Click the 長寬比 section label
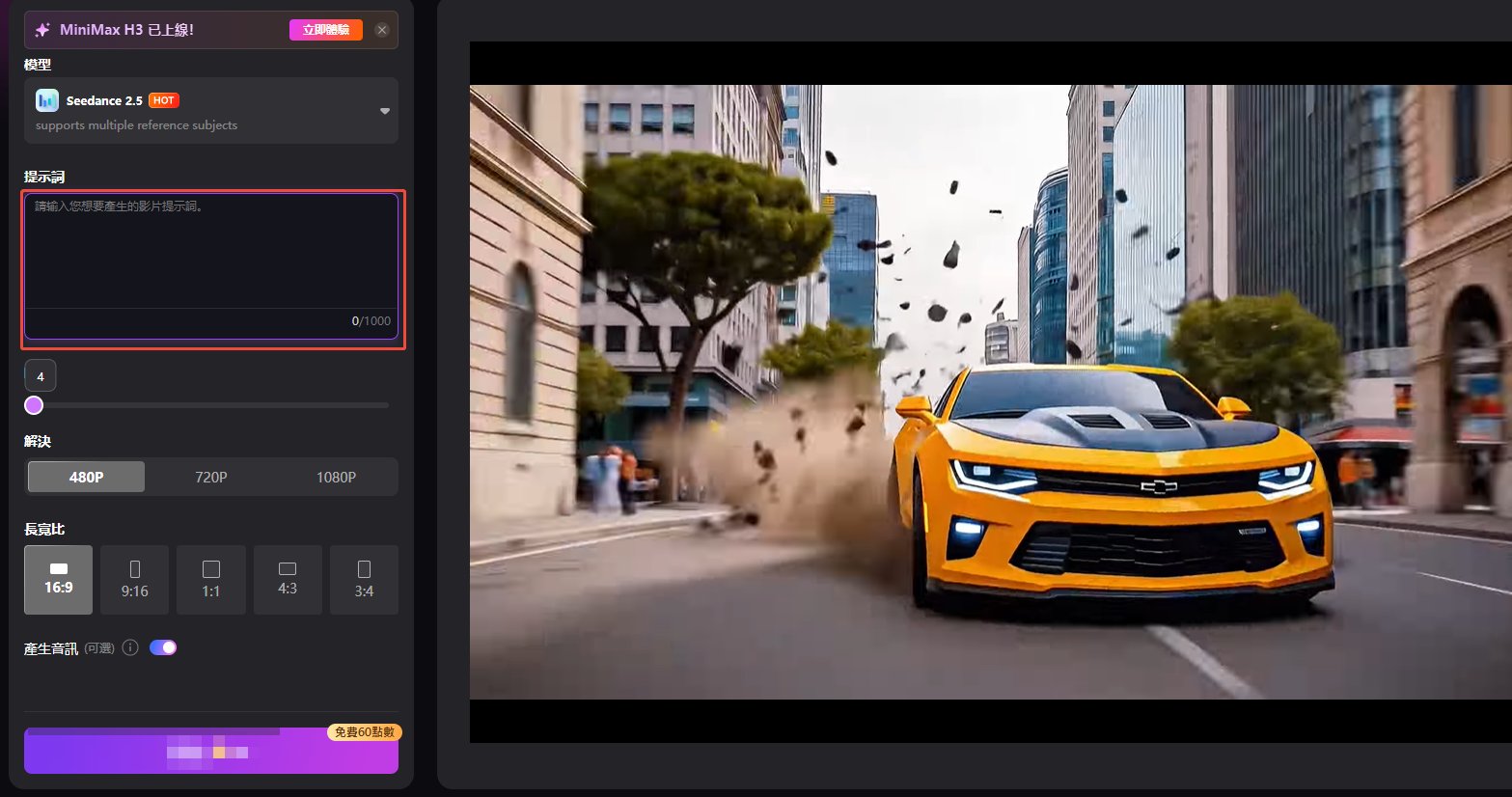Viewport: 1512px width, 797px height. 44,529
